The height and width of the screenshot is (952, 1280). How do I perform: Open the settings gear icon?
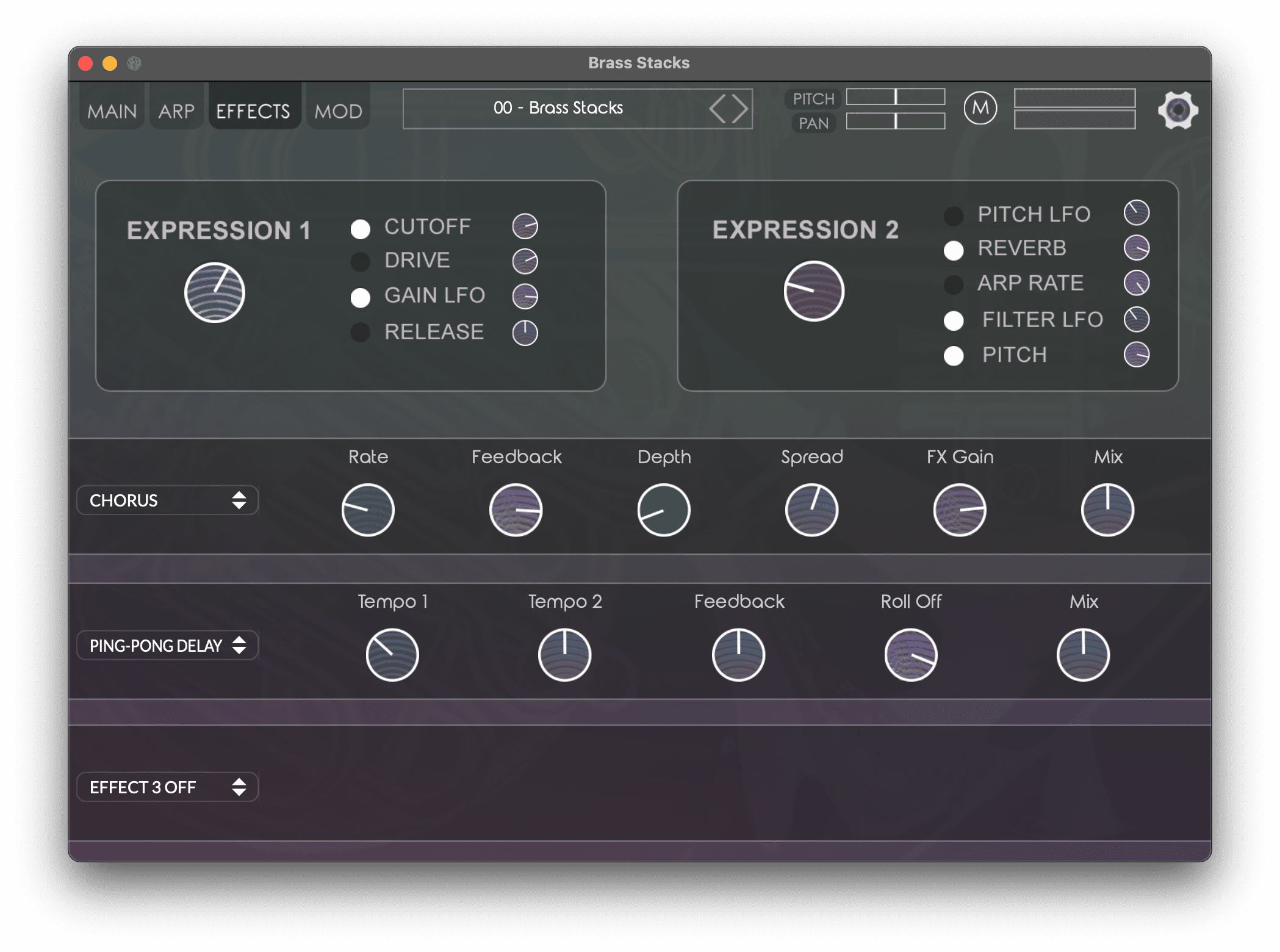coord(1178,110)
